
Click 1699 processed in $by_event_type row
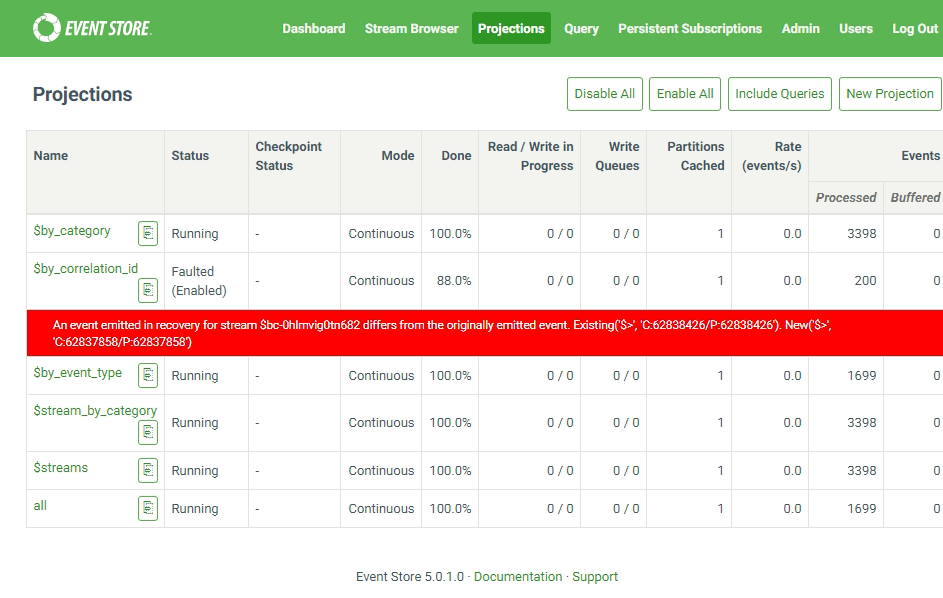[862, 375]
